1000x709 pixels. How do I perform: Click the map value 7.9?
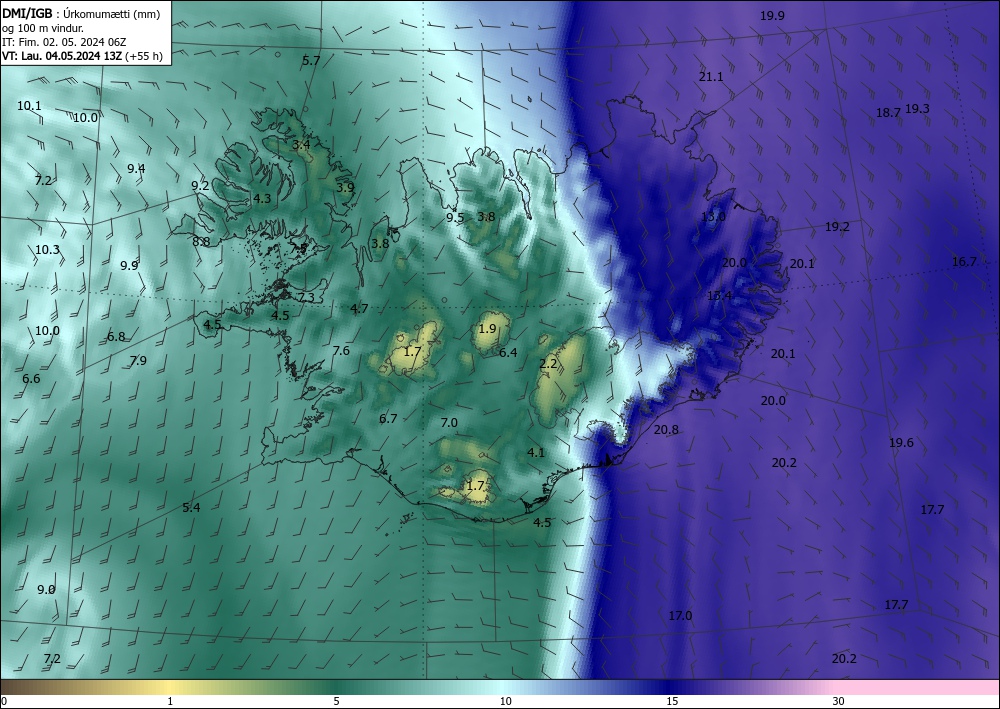[x=138, y=361]
